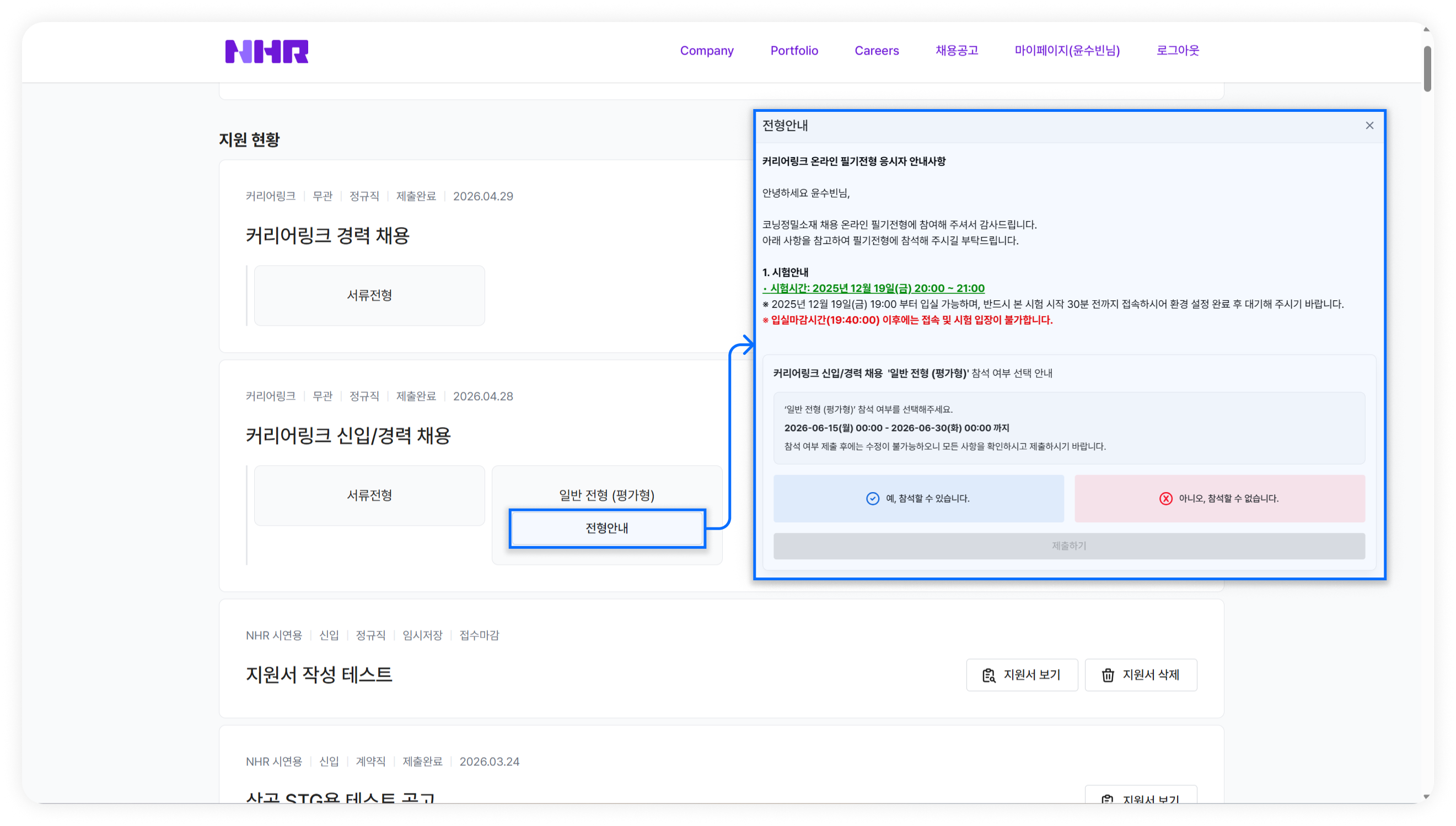Screen dimensions: 1456x826
Task: Click the 지원서 보기 document icon for 지원서 작성 테스트
Action: pos(988,675)
